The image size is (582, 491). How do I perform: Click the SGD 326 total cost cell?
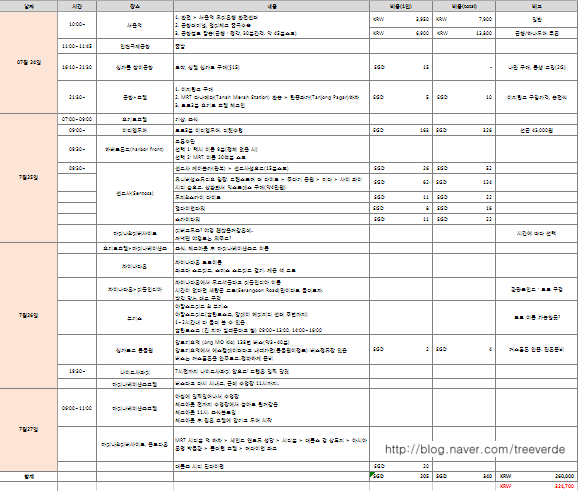tap(464, 130)
